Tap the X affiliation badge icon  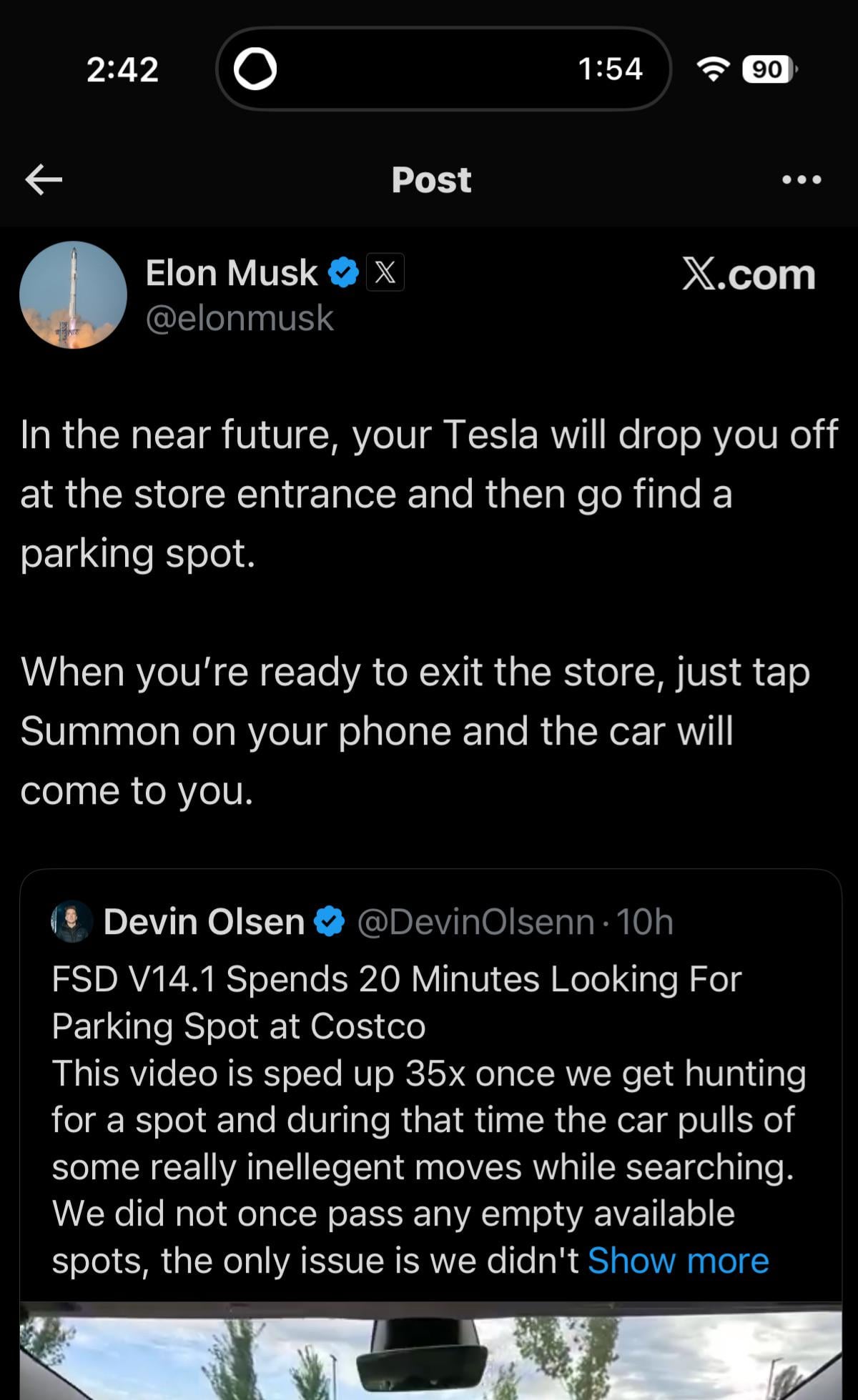(x=385, y=273)
